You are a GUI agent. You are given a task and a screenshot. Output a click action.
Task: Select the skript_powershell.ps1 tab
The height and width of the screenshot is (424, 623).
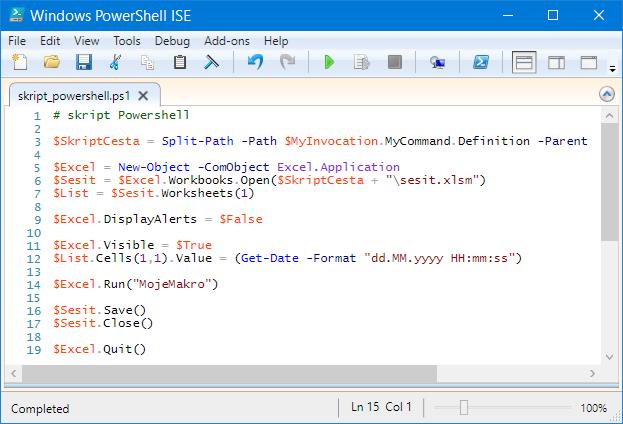pyautogui.click(x=74, y=96)
